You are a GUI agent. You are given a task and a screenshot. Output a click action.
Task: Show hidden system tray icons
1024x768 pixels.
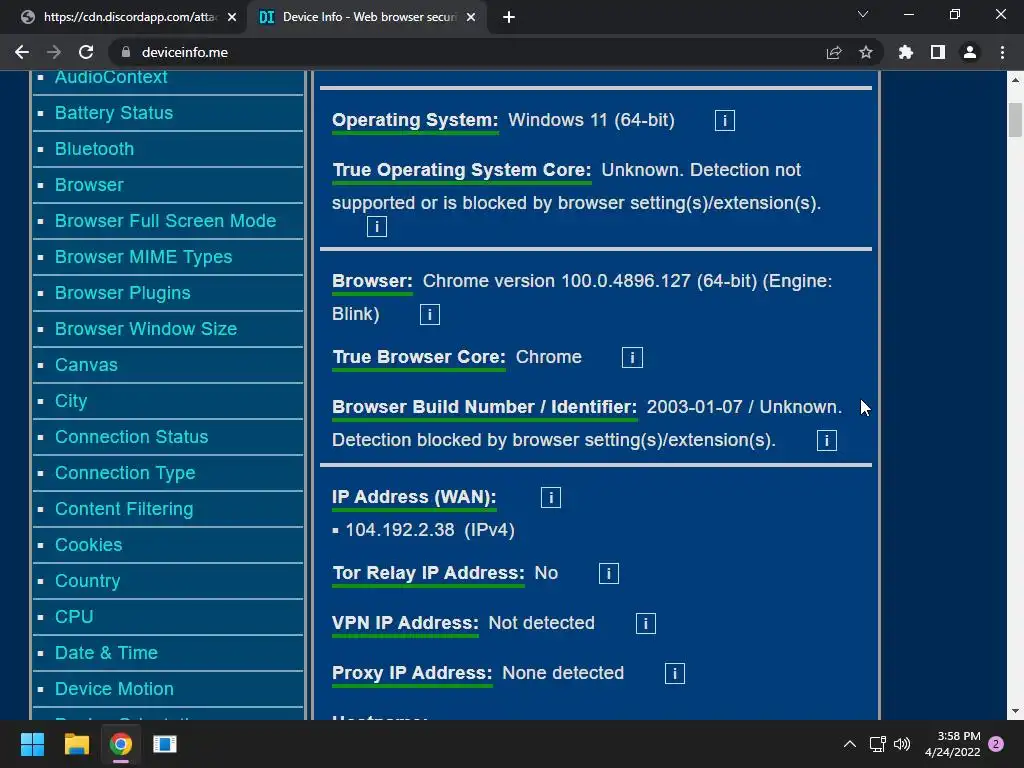[x=850, y=744]
